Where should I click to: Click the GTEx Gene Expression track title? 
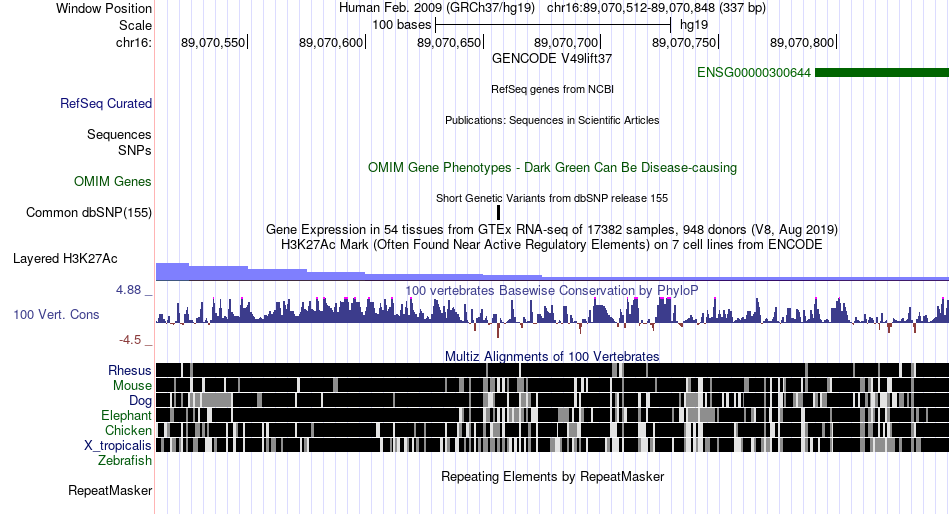pyautogui.click(x=552, y=230)
